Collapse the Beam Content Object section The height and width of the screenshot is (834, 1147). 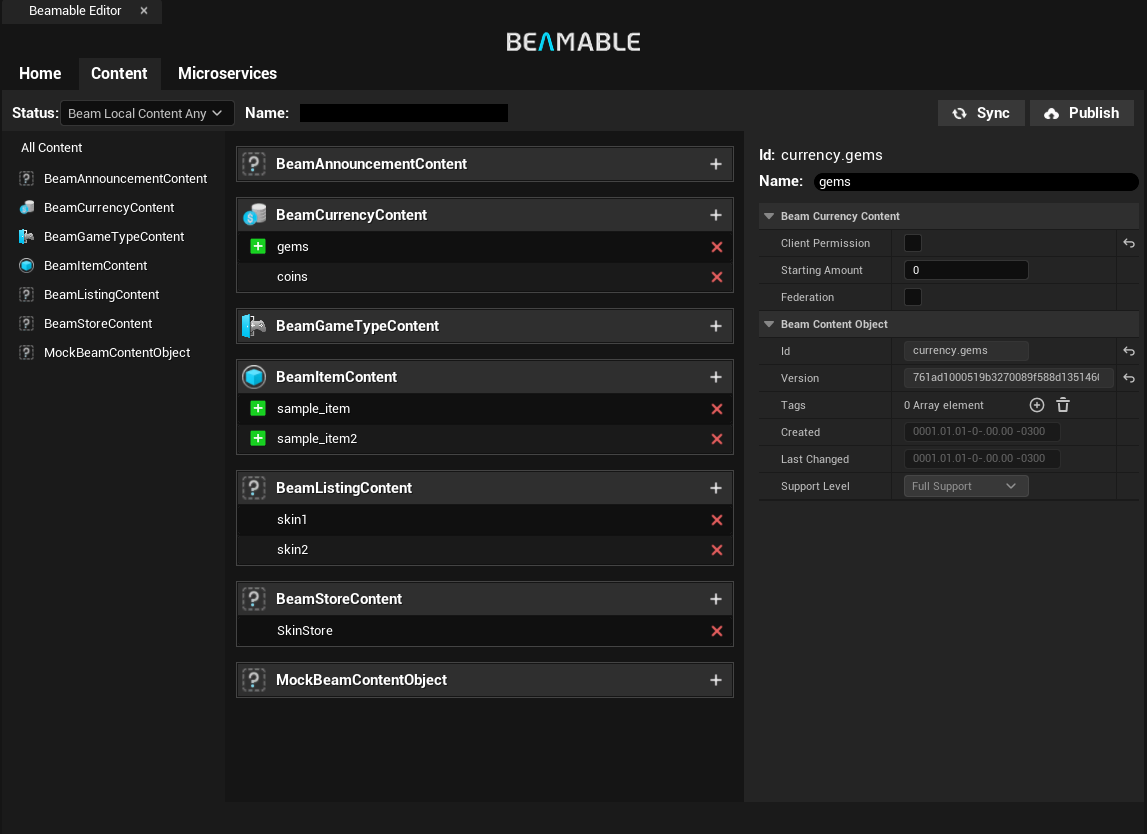[x=769, y=324]
